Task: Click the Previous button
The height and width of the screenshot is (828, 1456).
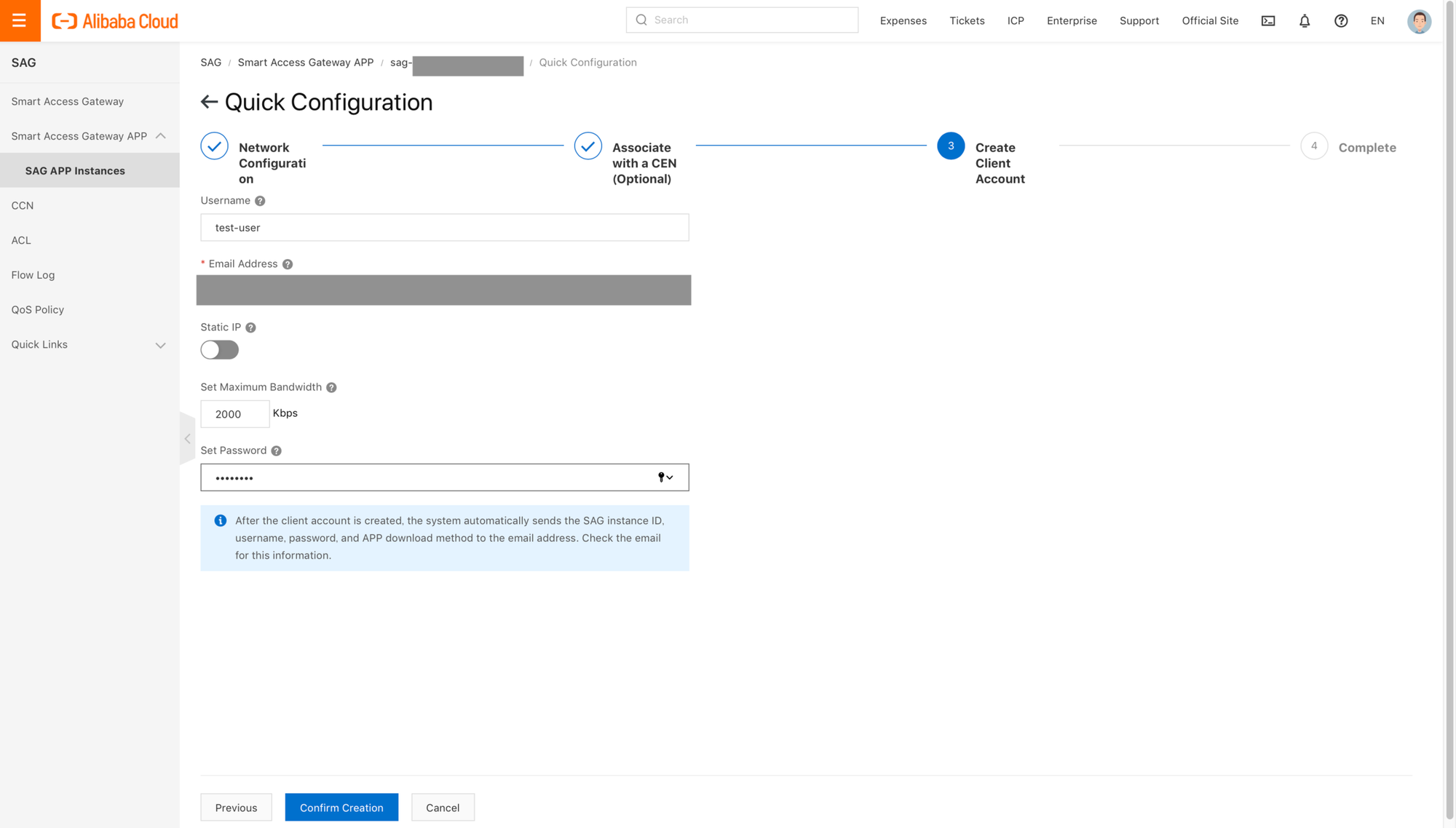Action: click(236, 807)
